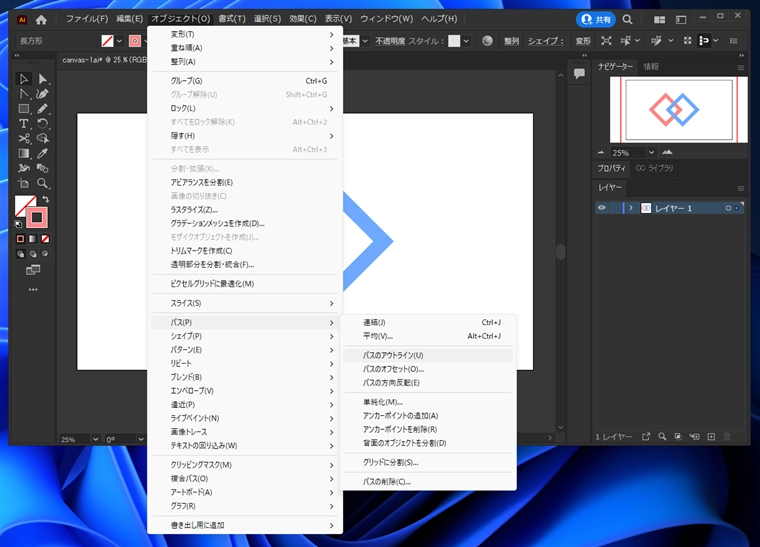This screenshot has width=760, height=547.
Task: Open the opacity style swatch dropdown
Action: [x=466, y=41]
